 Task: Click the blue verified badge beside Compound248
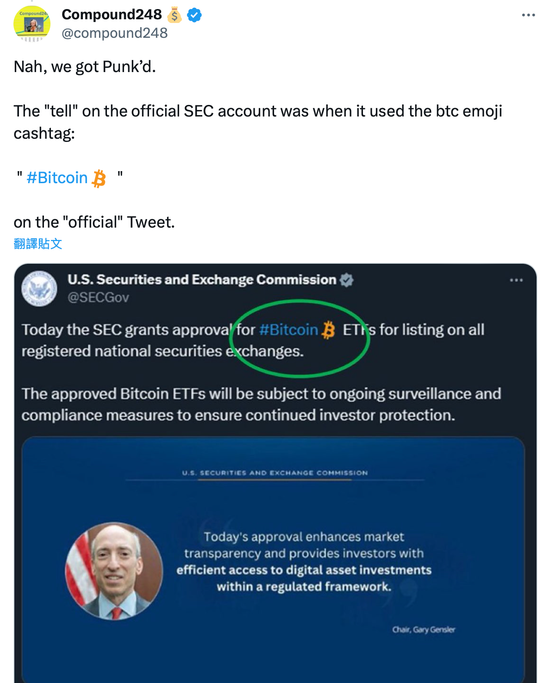coord(194,15)
